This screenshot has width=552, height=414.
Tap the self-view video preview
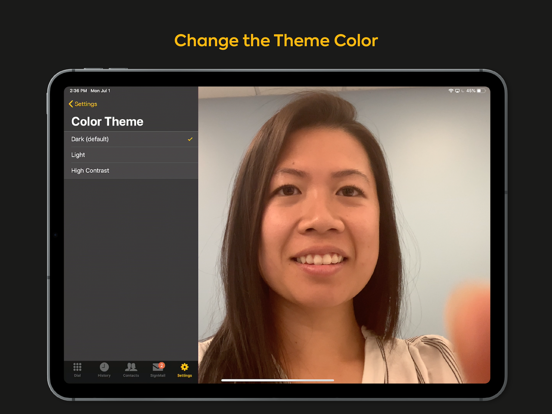pos(344,235)
